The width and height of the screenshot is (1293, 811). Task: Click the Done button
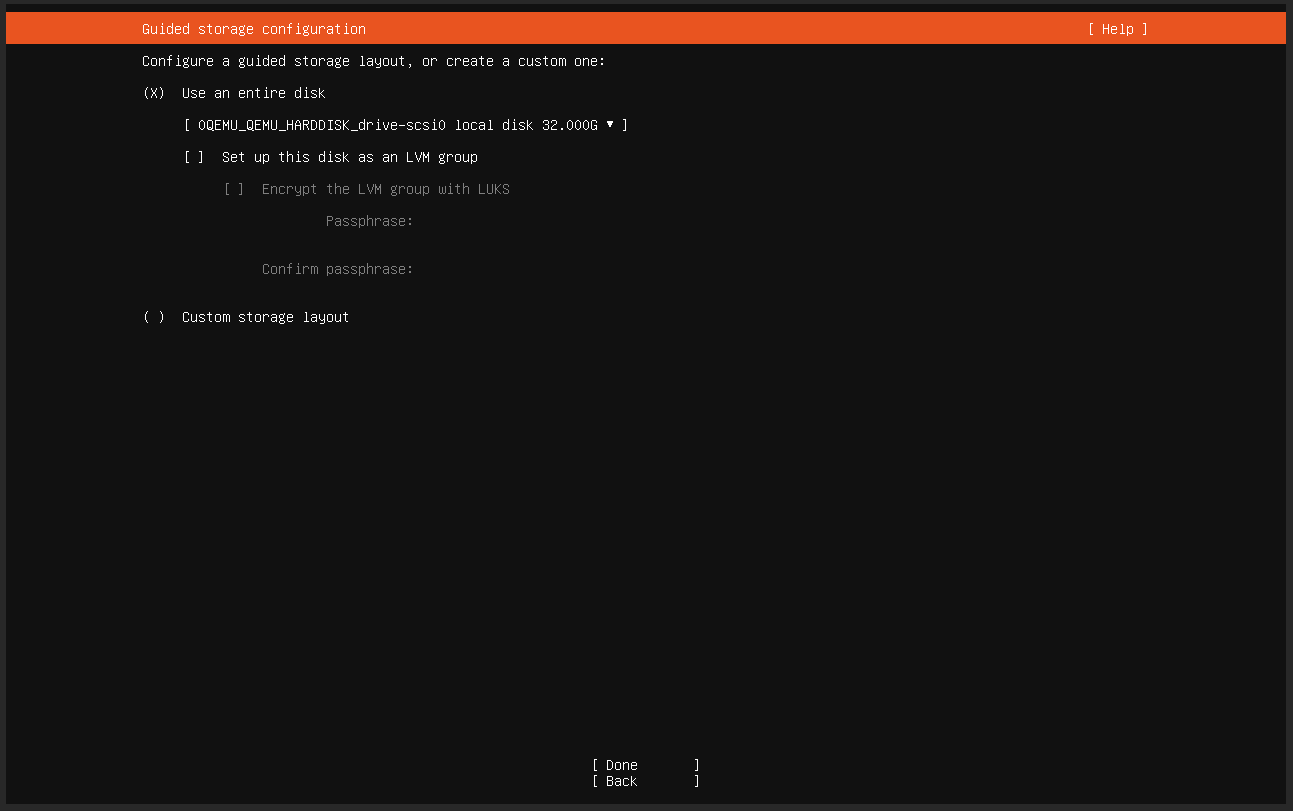point(646,765)
